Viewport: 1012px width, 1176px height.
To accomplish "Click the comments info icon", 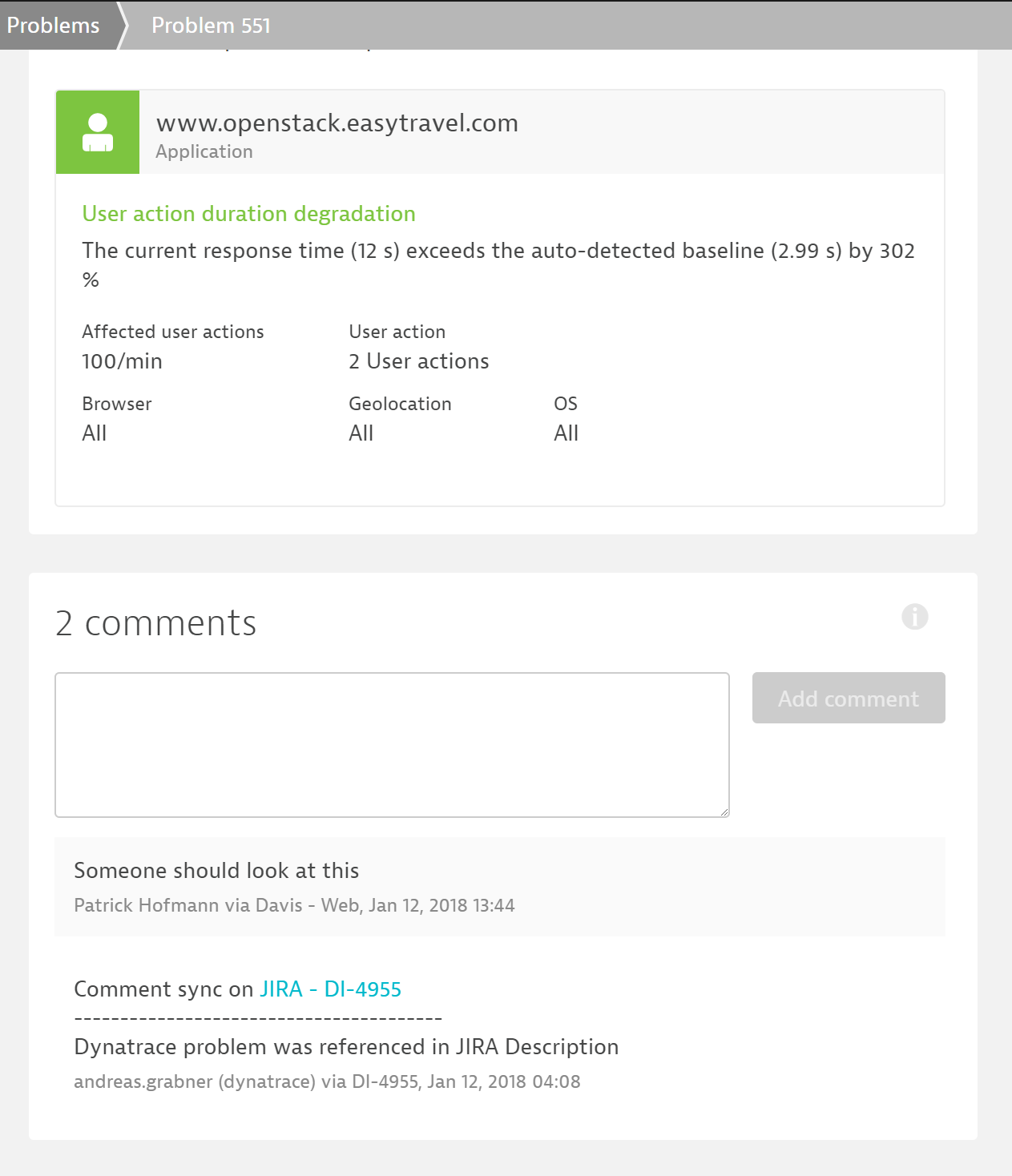I will tap(914, 617).
